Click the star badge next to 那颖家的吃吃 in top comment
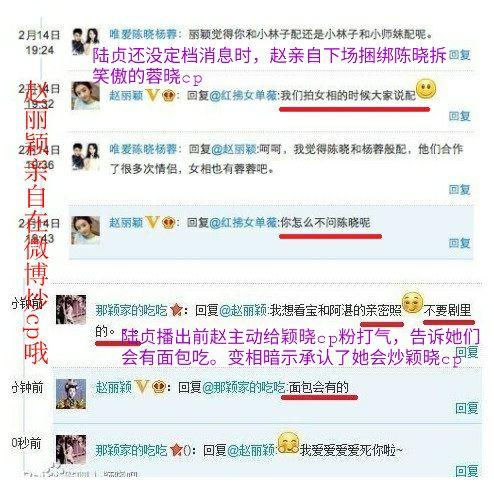Screen dimensions: 494x486 [176, 311]
